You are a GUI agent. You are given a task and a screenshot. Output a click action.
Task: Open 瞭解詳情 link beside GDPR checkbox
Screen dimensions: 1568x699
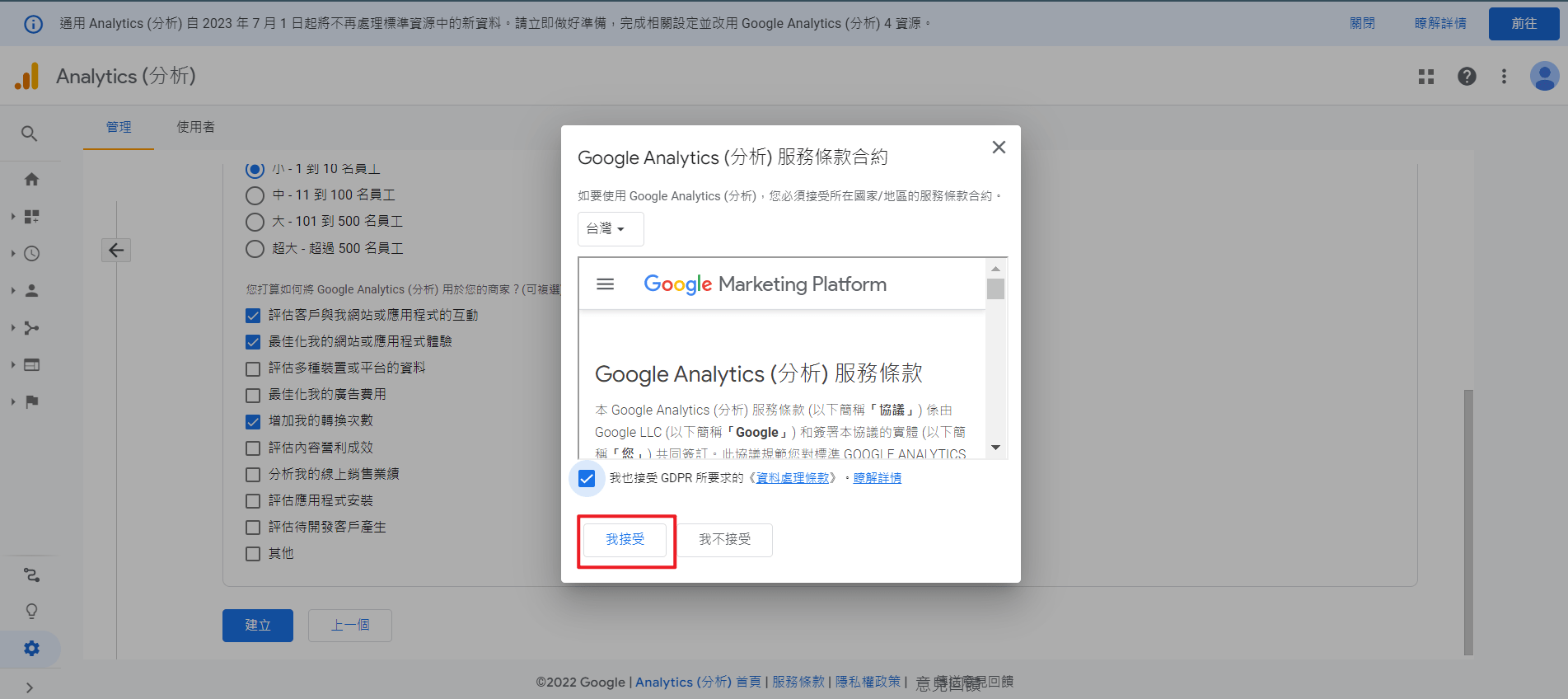point(878,478)
